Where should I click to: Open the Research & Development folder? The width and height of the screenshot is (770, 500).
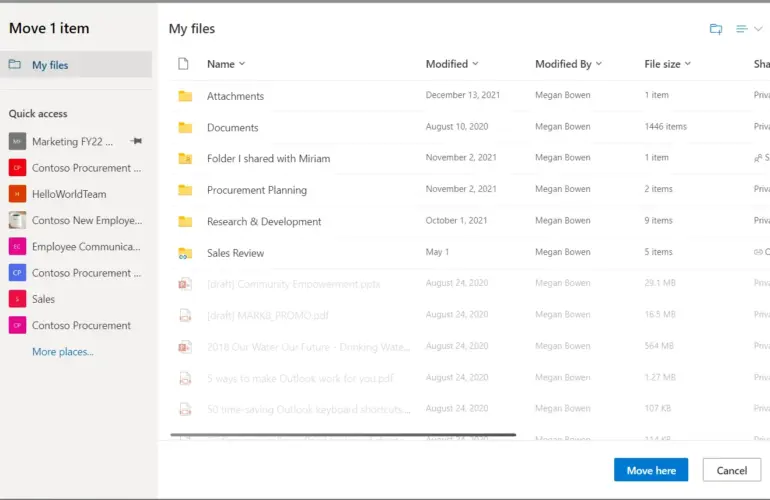click(x=264, y=222)
